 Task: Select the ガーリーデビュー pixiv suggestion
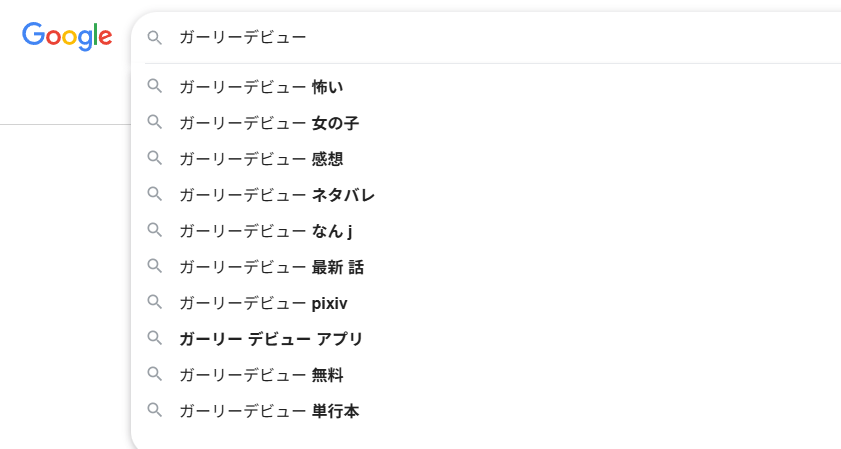[263, 303]
